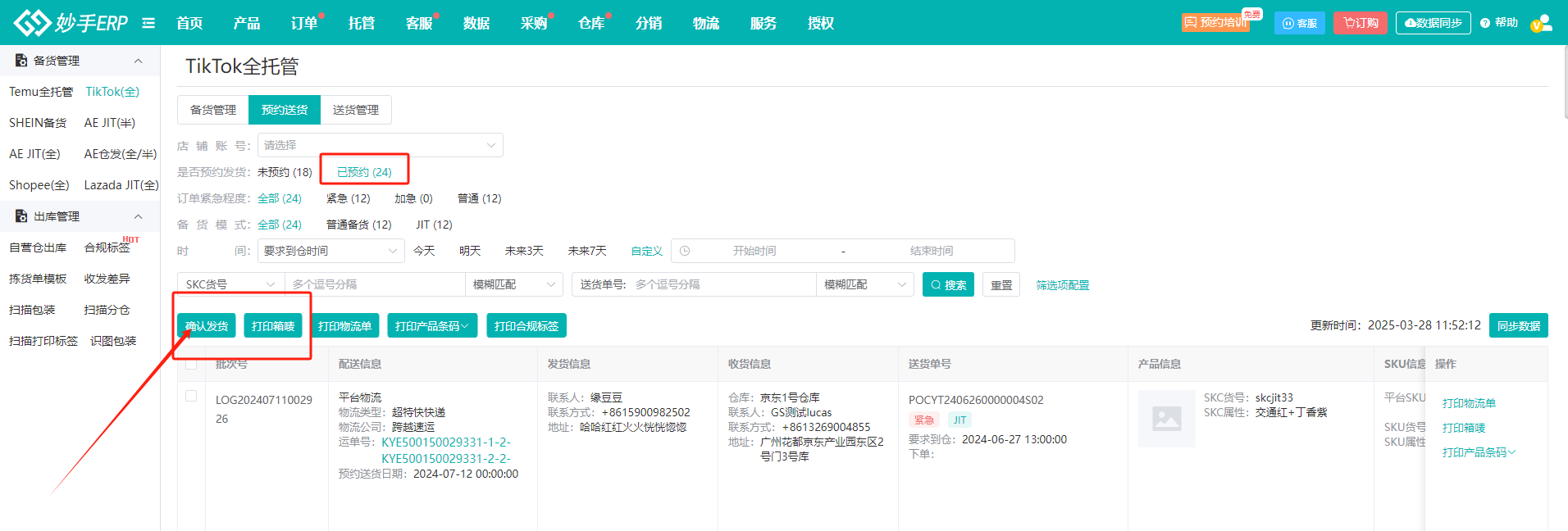This screenshot has width=1568, height=531.
Task: Switch to the 送货管理 tab
Action: (356, 110)
